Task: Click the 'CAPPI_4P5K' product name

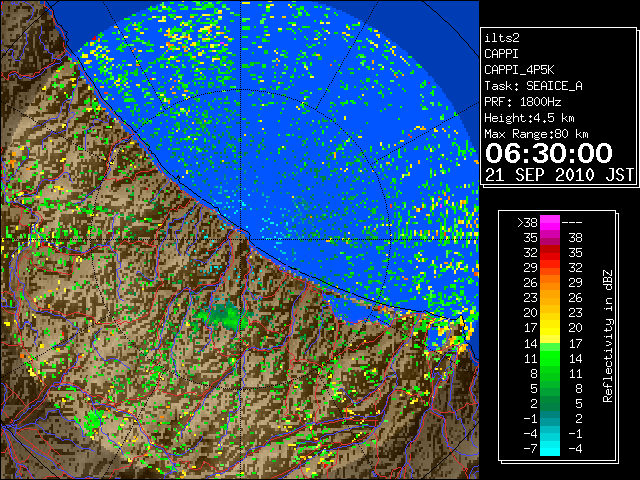Action: point(519,70)
